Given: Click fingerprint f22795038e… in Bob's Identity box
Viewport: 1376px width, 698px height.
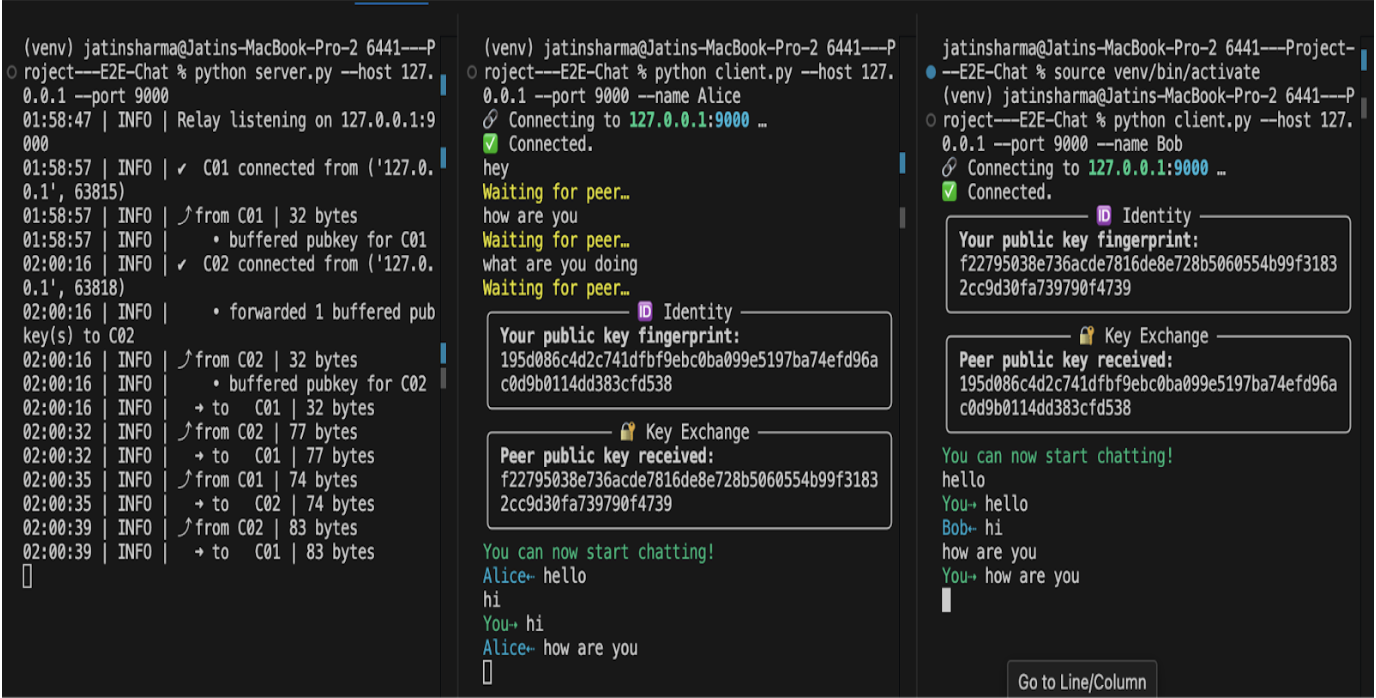Looking at the screenshot, I should pos(1148,276).
